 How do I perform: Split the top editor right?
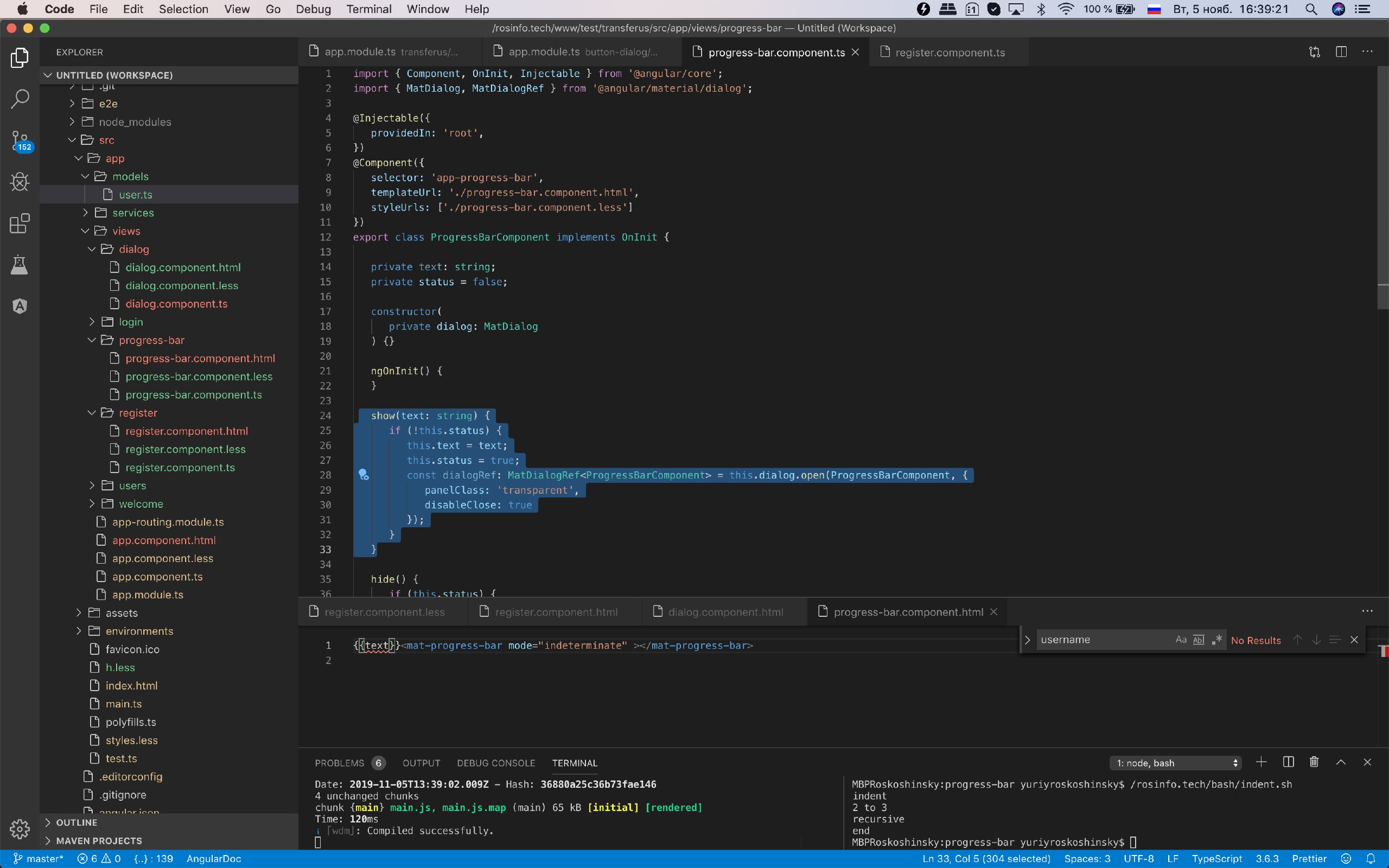tap(1341, 52)
